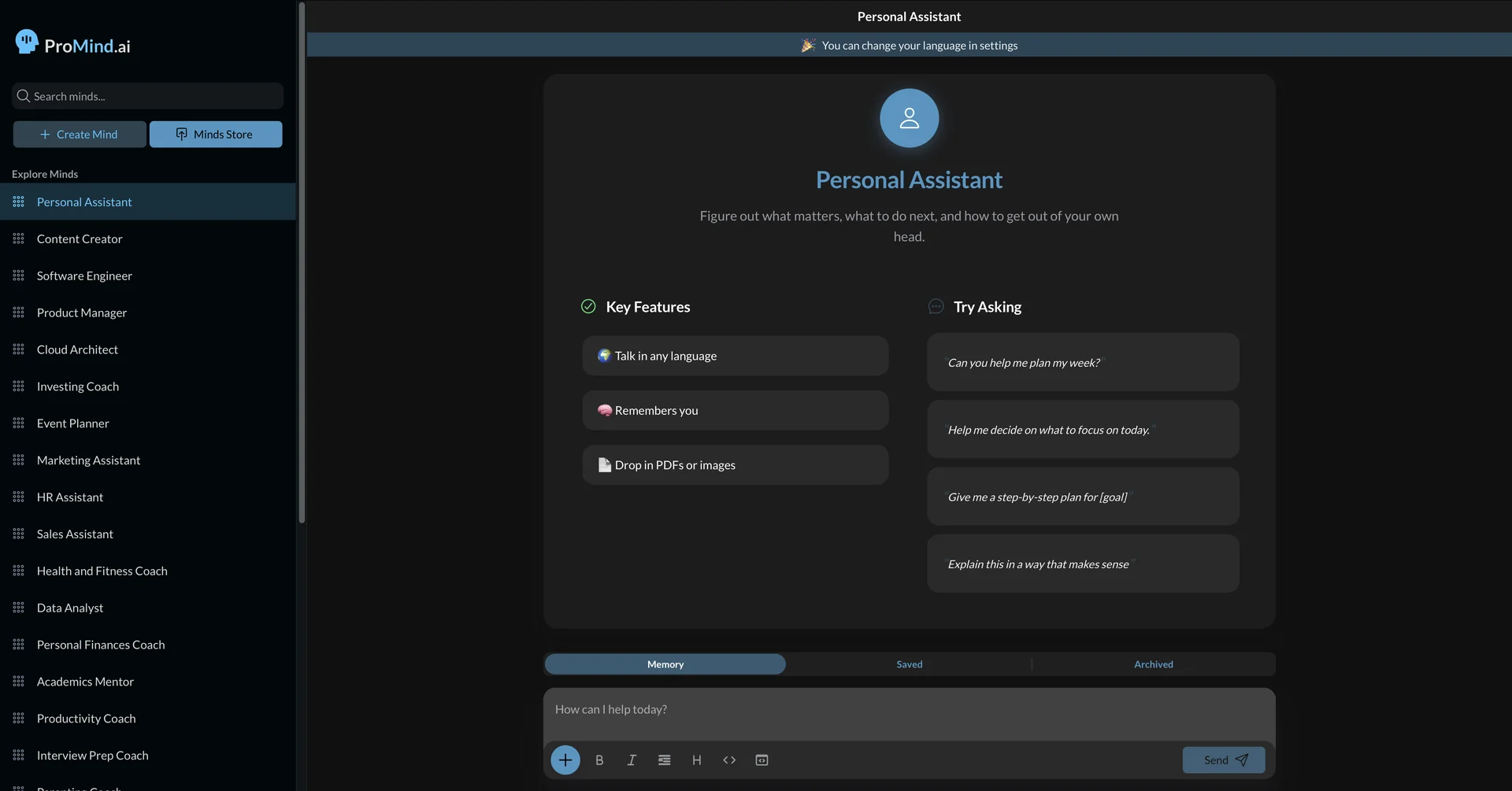Viewport: 1512px width, 791px height.
Task: Click the party popper icon in banner
Action: point(808,46)
